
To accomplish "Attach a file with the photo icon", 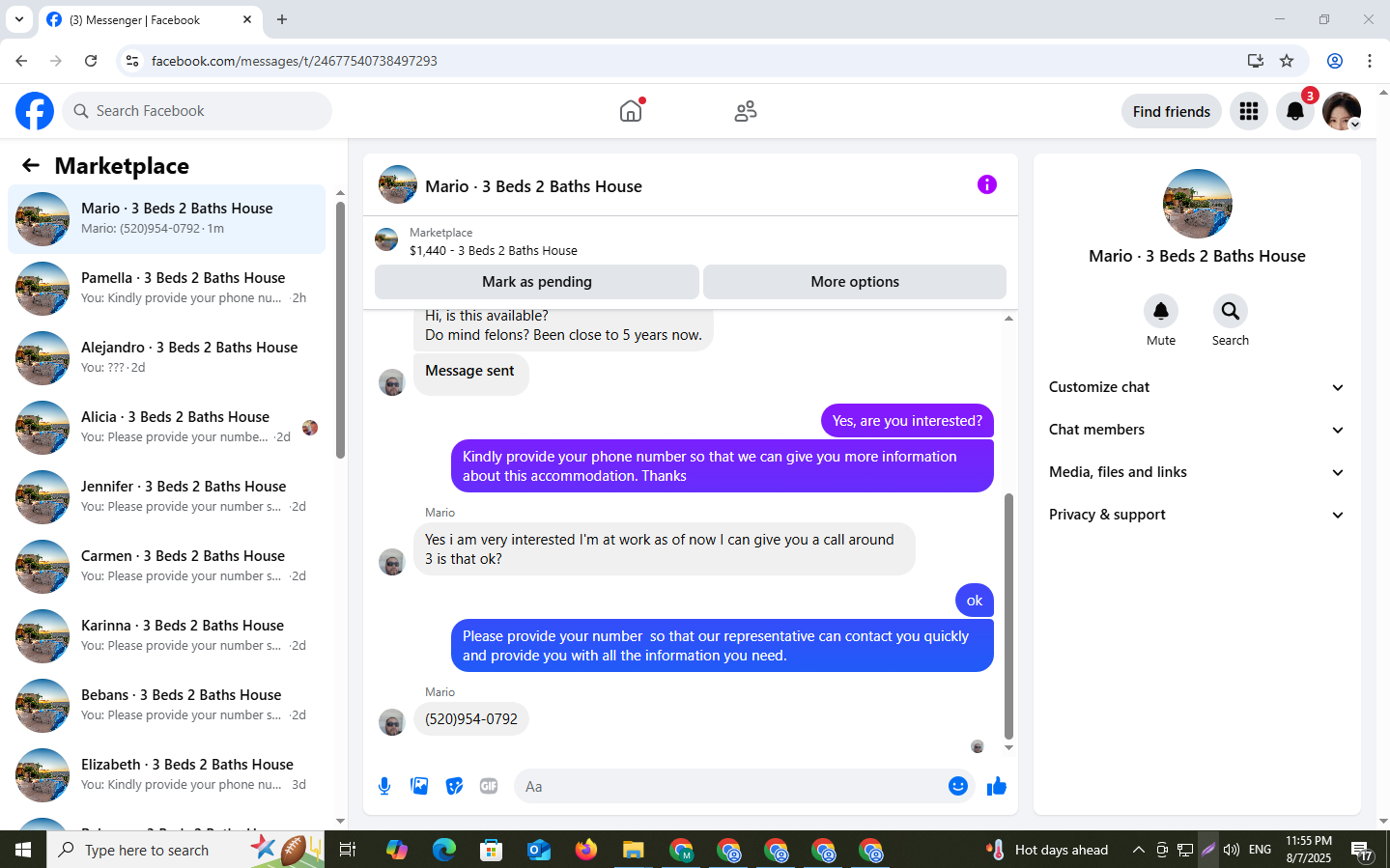I will 419,786.
